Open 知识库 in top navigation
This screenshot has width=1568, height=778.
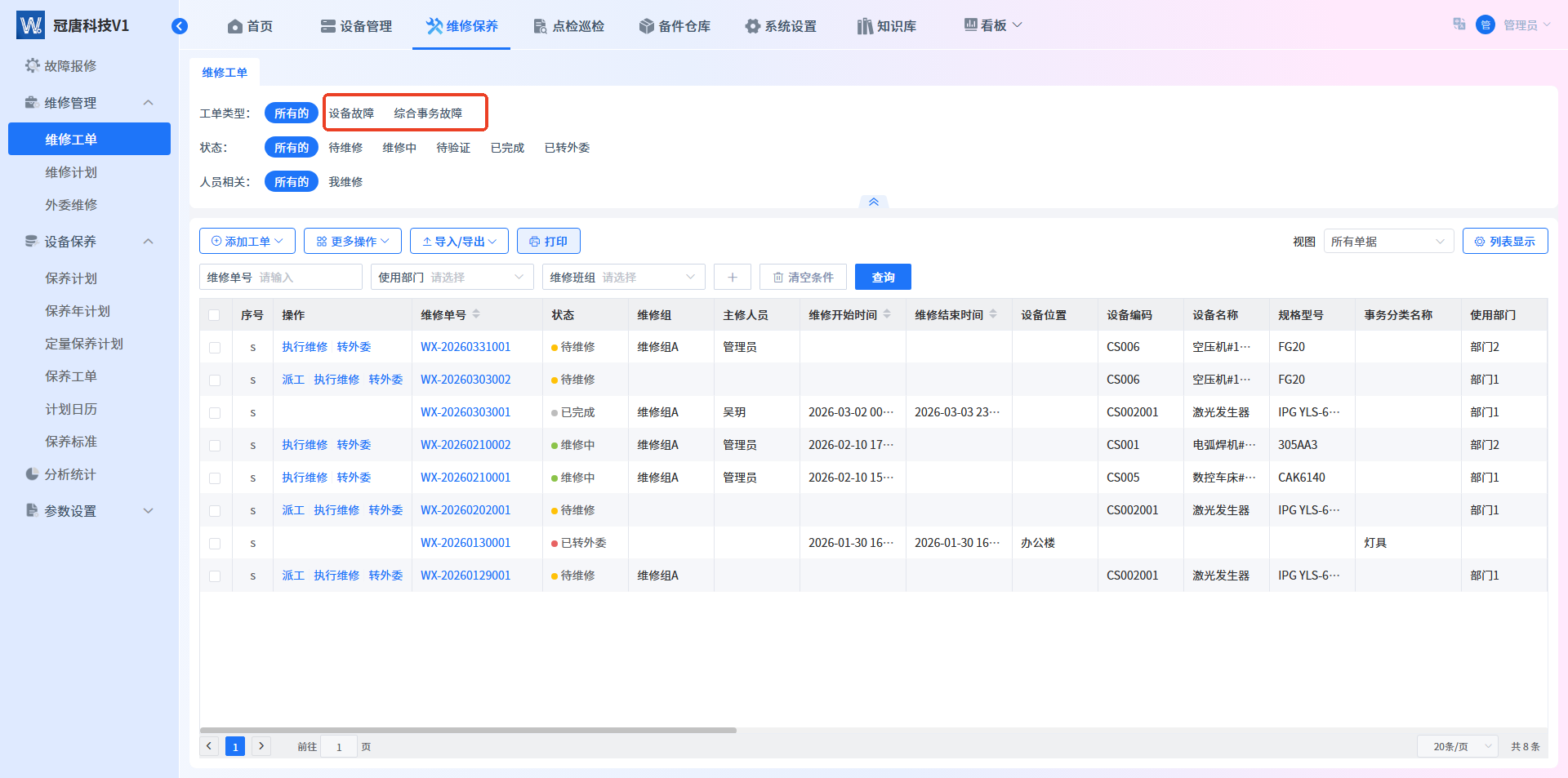pos(887,26)
